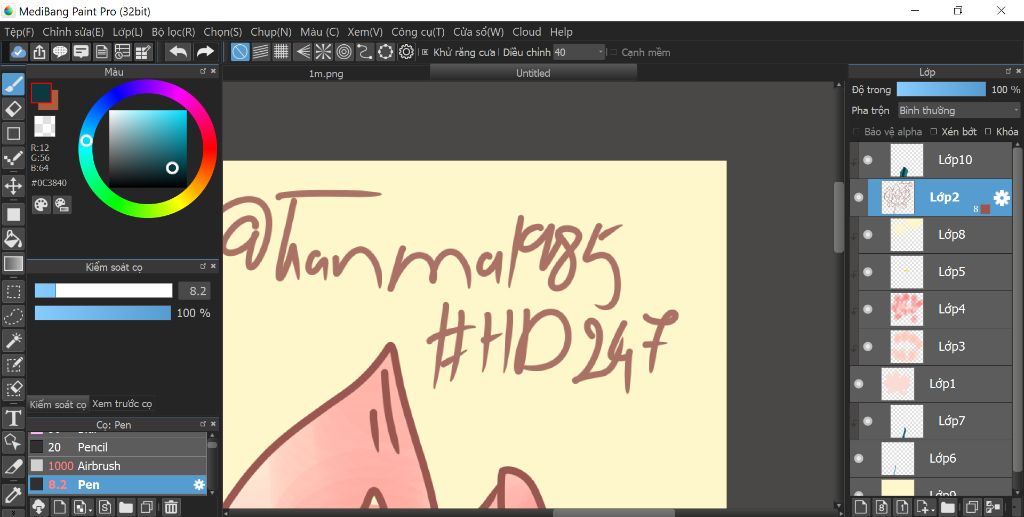
Task: Open Tệp(F) menu
Action: click(19, 32)
